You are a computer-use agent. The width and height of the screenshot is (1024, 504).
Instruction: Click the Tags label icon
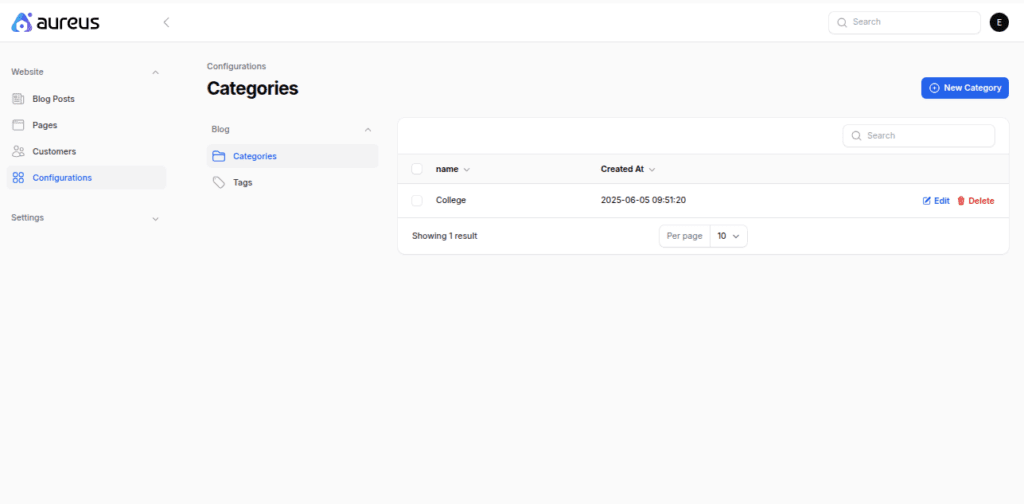point(219,183)
